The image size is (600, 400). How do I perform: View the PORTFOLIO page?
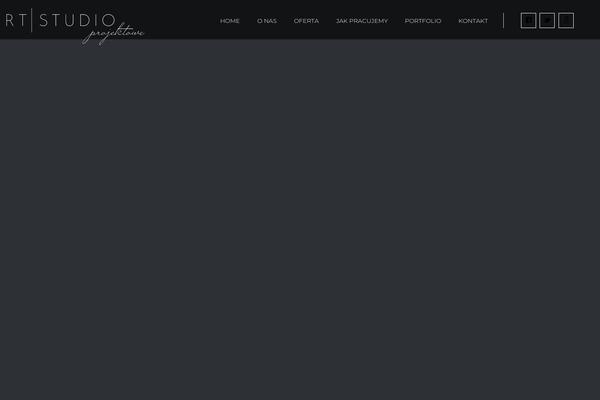(x=423, y=21)
